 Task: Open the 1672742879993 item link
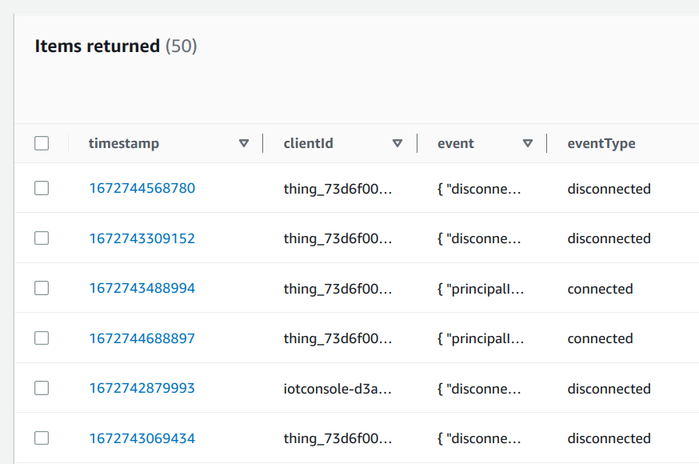141,388
